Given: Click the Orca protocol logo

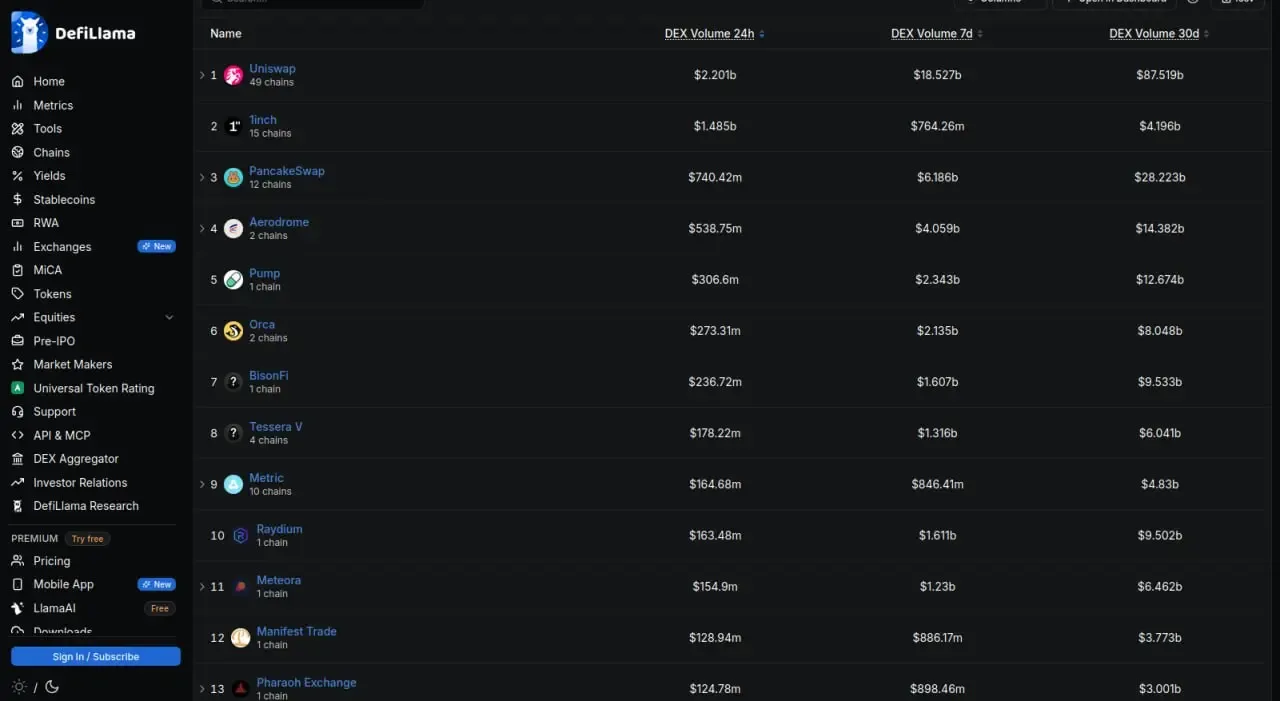Looking at the screenshot, I should pos(233,331).
